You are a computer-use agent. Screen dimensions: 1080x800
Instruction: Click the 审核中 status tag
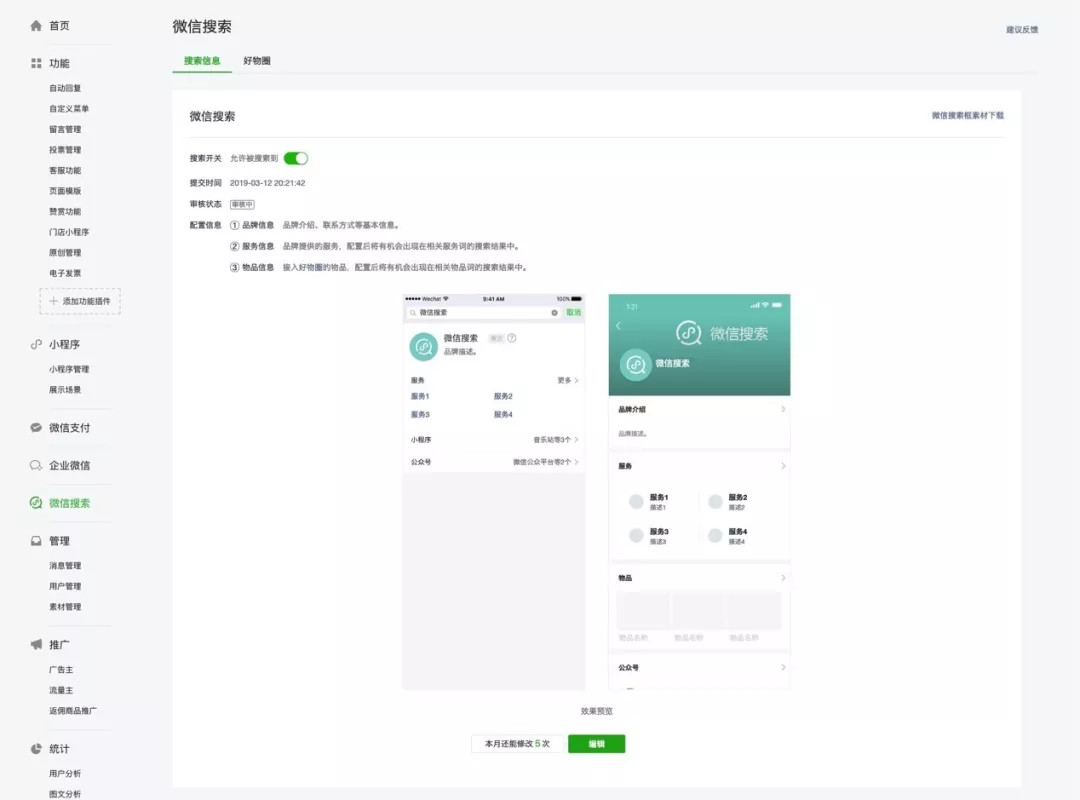[x=242, y=205]
